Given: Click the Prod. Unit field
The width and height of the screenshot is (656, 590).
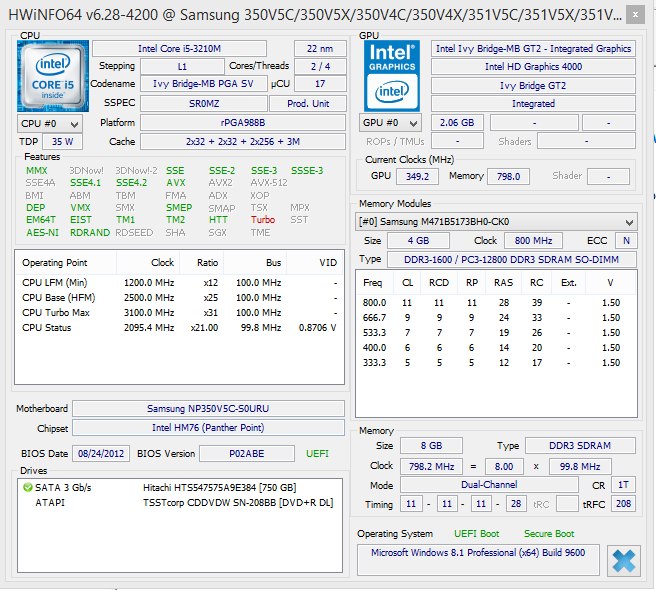Looking at the screenshot, I should [x=308, y=103].
